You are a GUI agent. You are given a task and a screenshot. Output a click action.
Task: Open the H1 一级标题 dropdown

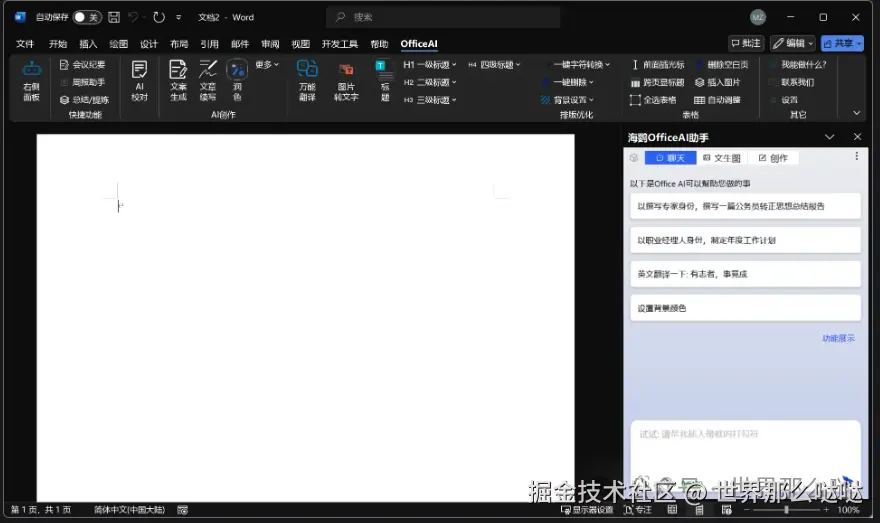(x=430, y=65)
